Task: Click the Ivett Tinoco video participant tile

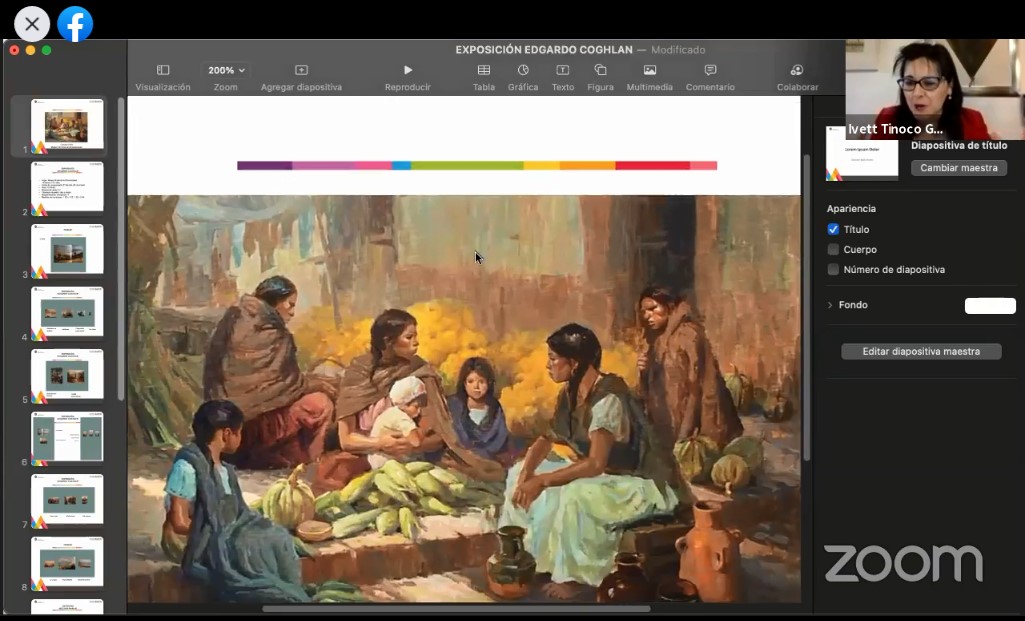Action: 935,90
